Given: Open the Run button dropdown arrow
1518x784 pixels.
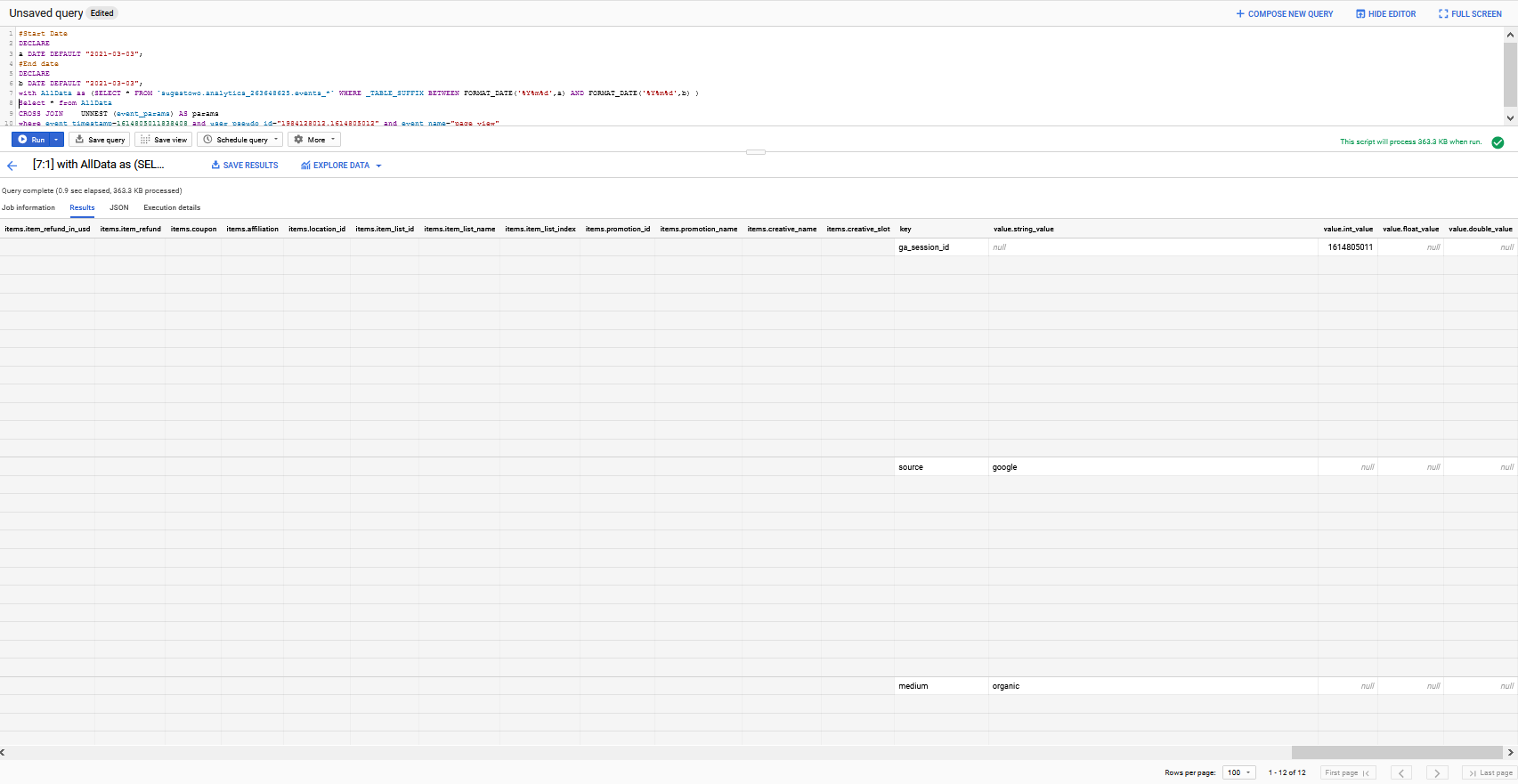Looking at the screenshot, I should [56, 140].
